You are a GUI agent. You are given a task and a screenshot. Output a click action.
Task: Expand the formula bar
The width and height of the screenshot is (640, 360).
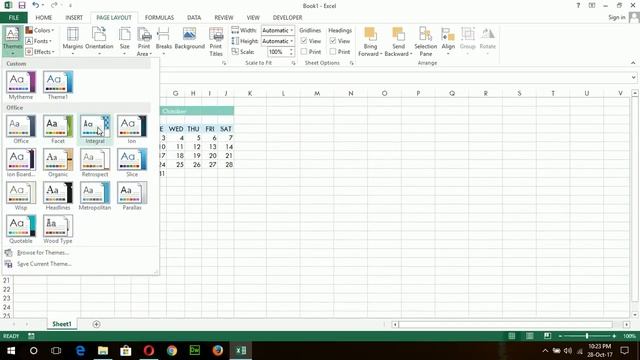(633, 78)
